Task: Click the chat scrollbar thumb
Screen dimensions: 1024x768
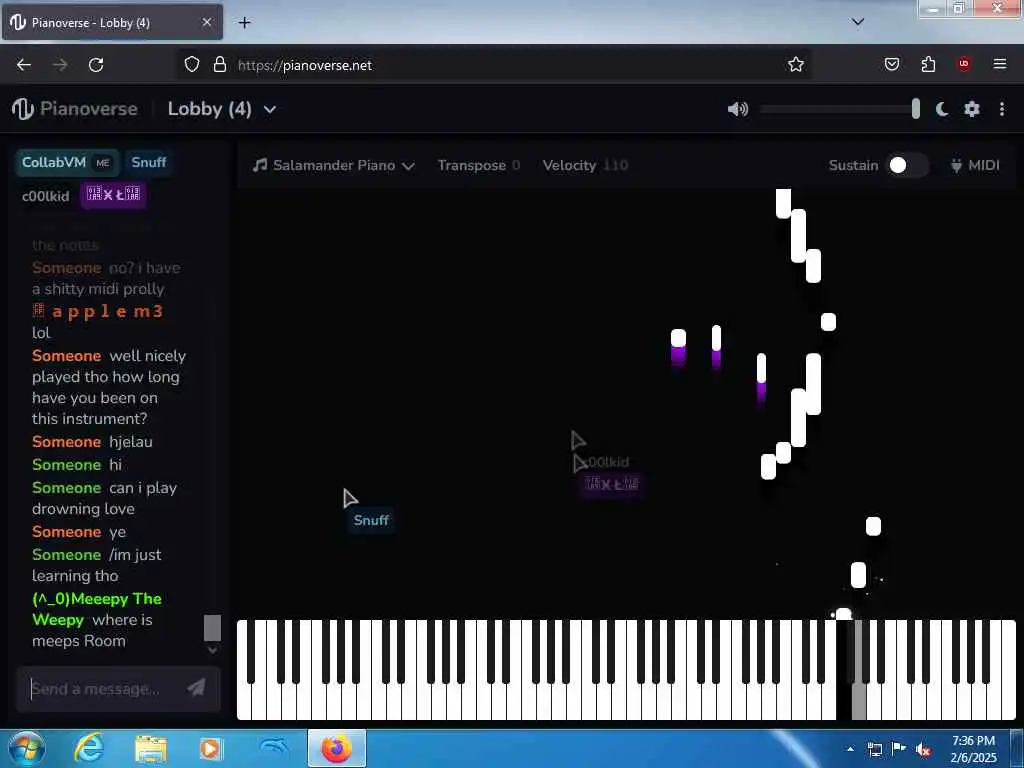Action: coord(212,628)
